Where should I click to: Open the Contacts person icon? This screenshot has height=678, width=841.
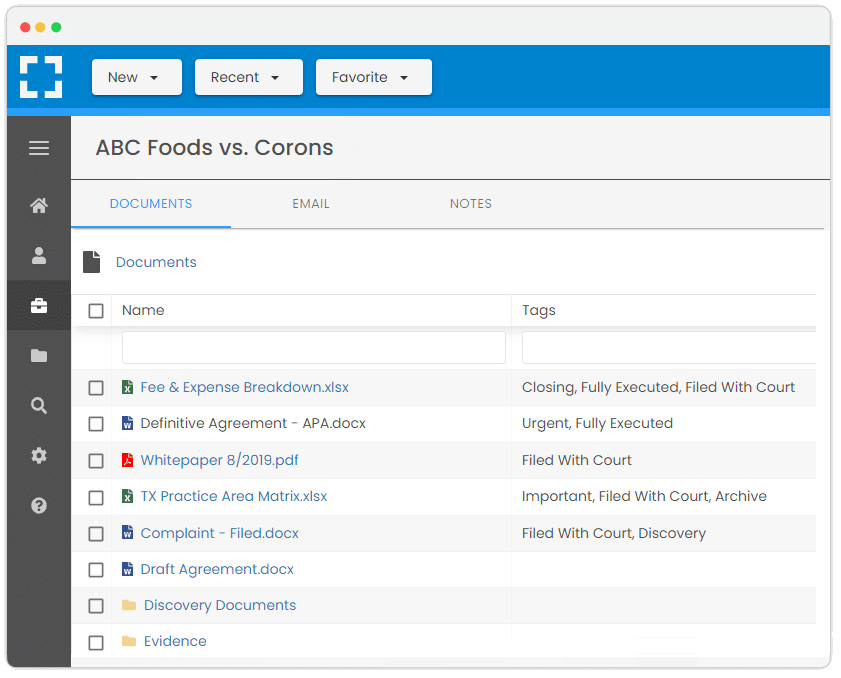[39, 255]
